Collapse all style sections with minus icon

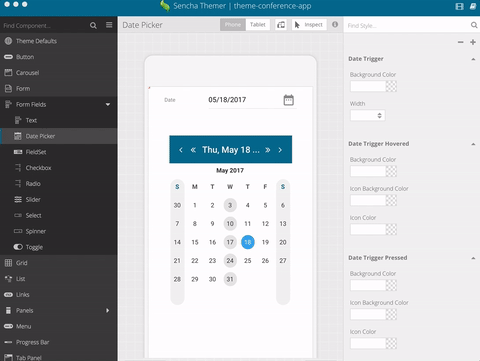point(461,42)
